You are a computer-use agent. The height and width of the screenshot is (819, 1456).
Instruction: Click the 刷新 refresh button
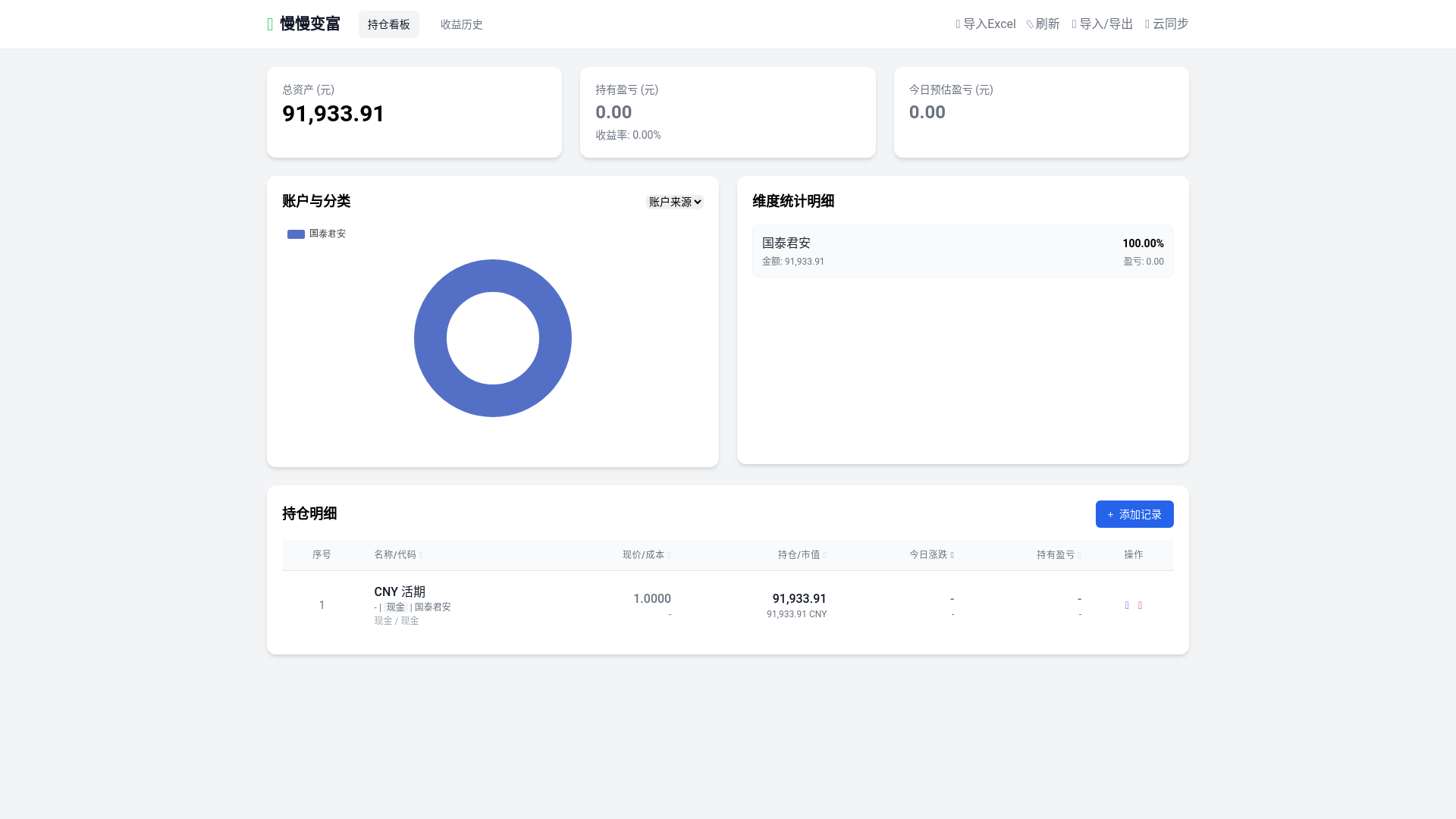(1043, 24)
